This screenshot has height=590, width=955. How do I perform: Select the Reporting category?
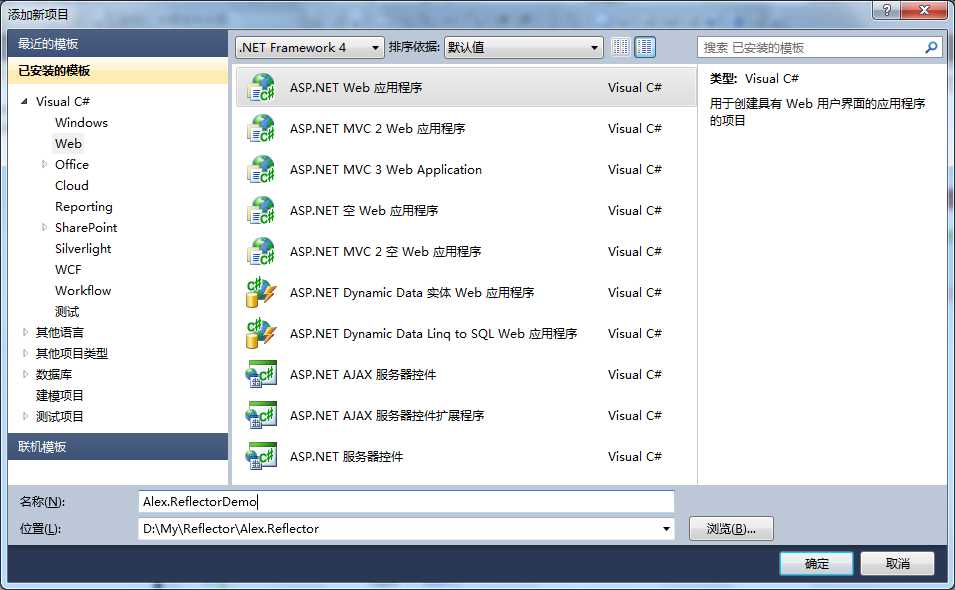[83, 207]
